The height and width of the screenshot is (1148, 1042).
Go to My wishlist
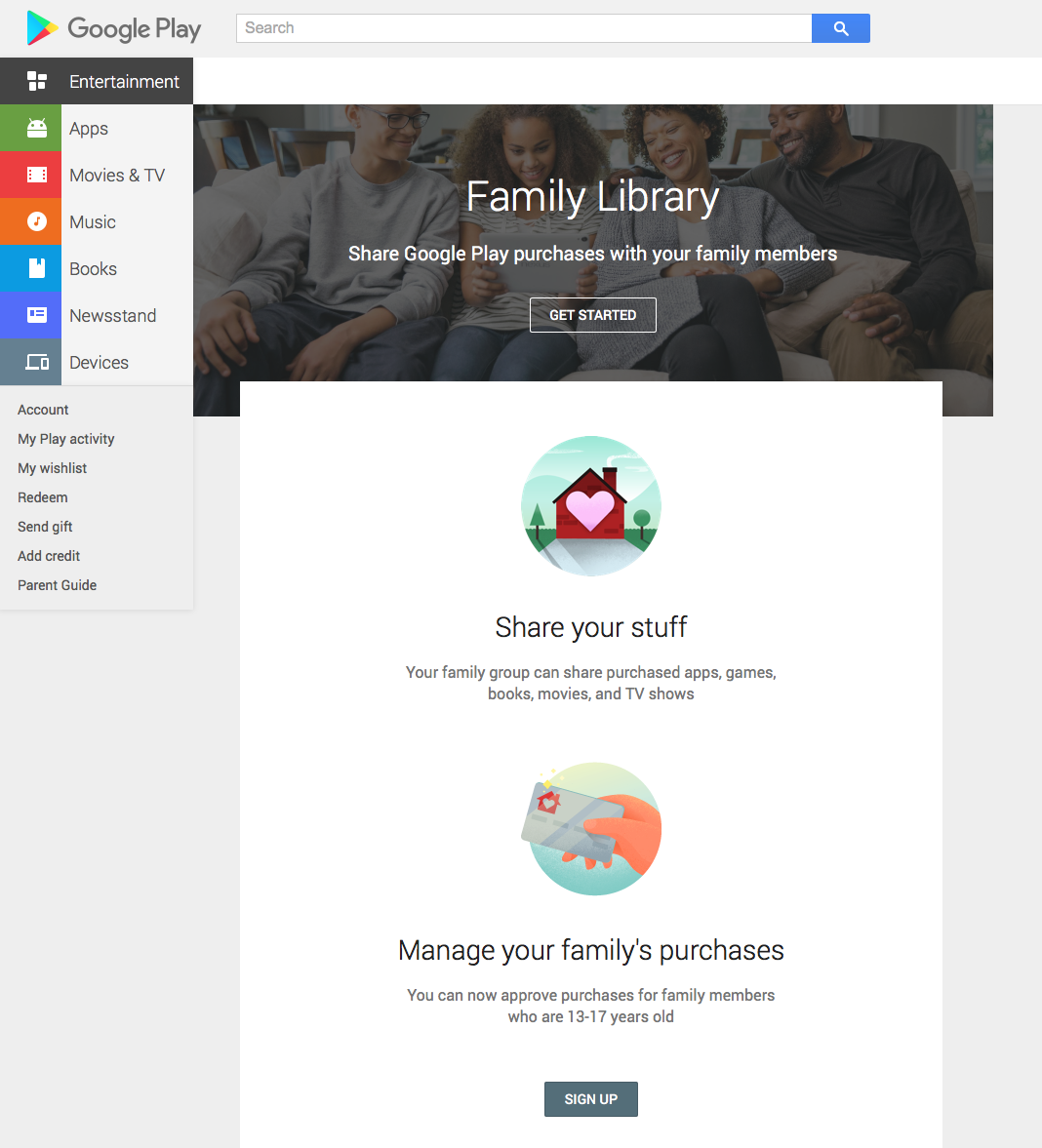click(52, 468)
